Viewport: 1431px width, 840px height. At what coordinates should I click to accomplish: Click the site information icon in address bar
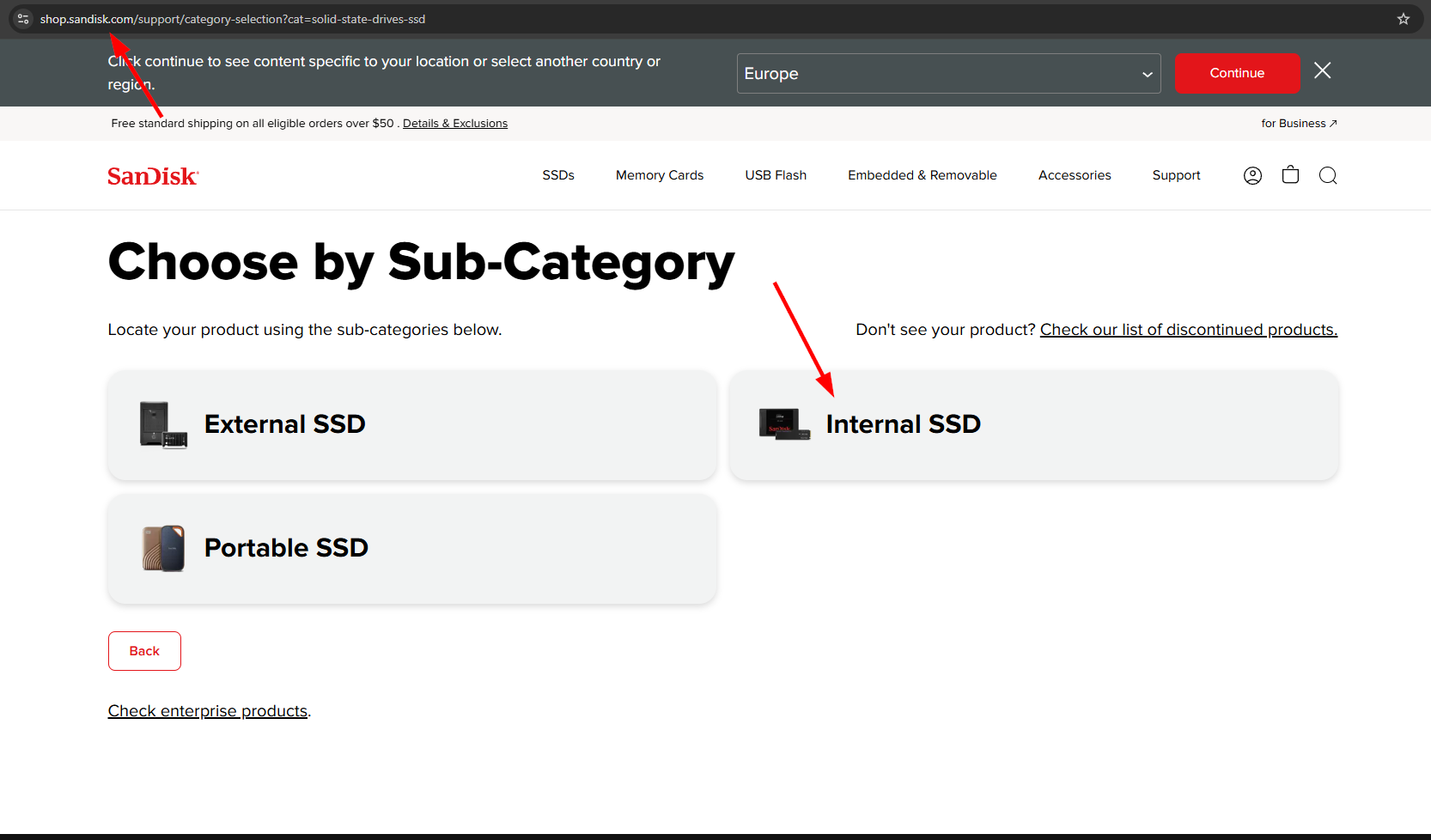point(23,19)
